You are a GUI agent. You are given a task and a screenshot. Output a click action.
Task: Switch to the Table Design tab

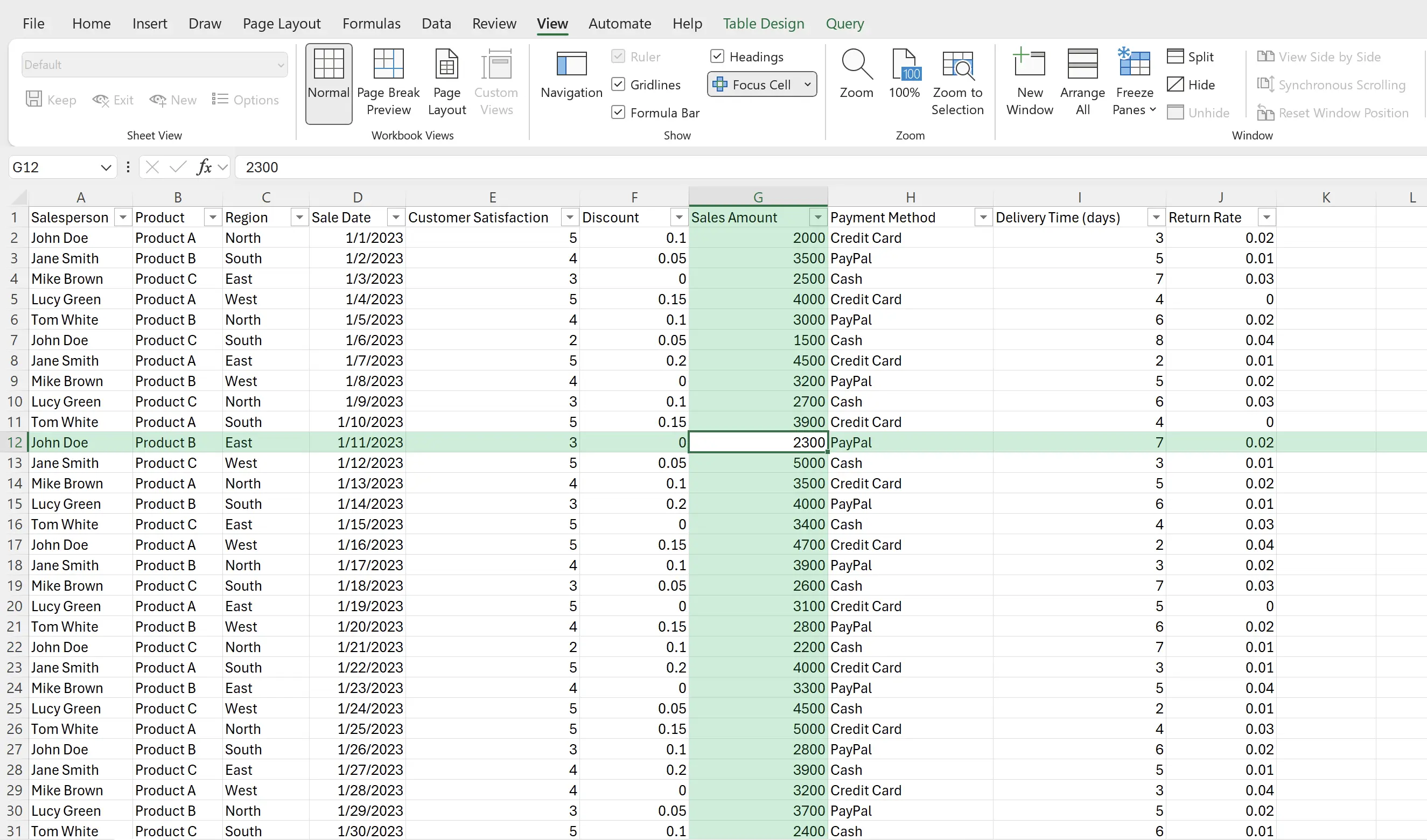click(763, 23)
